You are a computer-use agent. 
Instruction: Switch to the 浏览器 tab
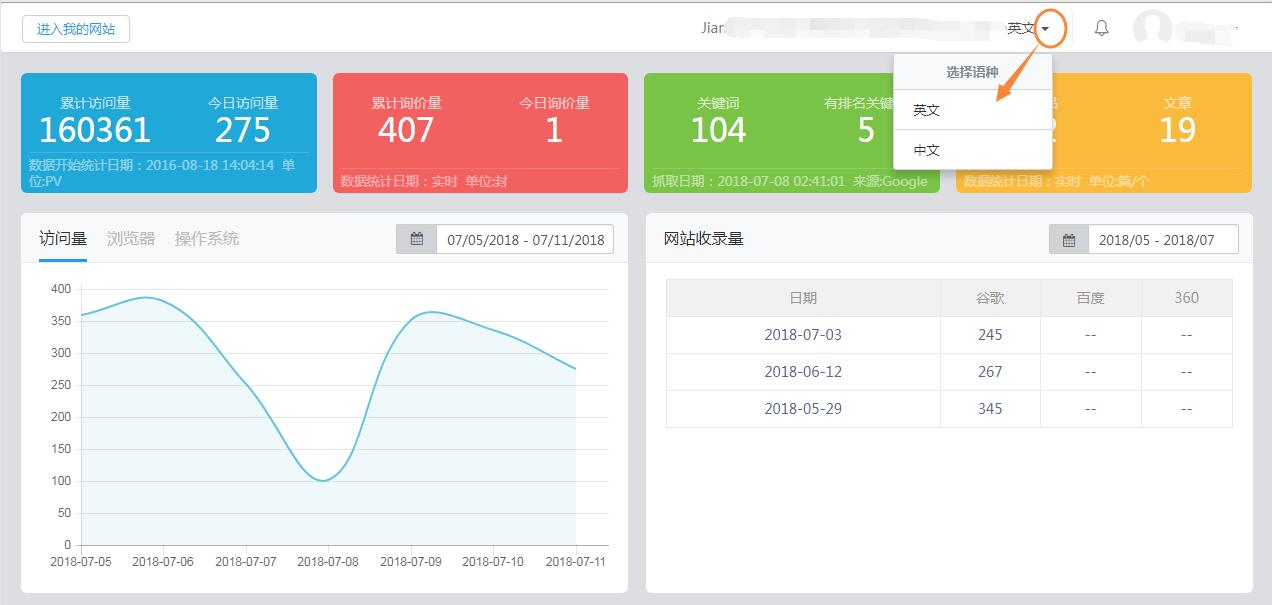131,239
